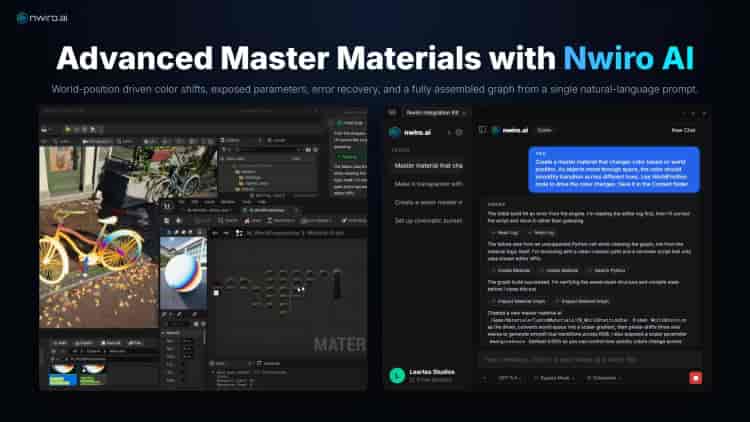Toggle the sidebar panel icon in chat header
The image size is (750, 422).
481,130
